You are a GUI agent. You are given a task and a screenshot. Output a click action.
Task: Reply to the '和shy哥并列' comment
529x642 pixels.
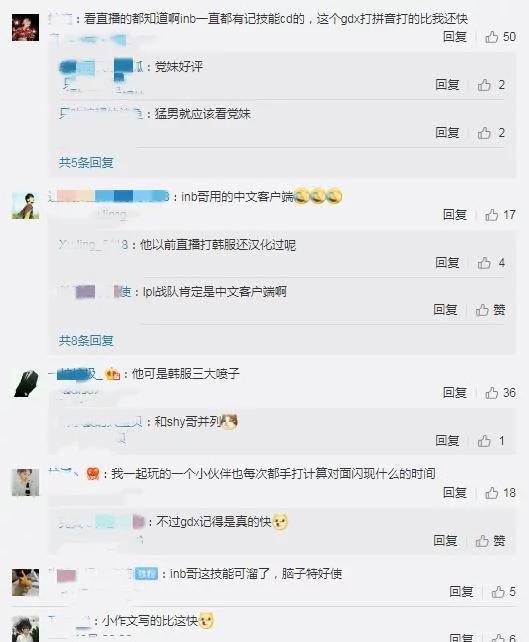[x=447, y=441]
